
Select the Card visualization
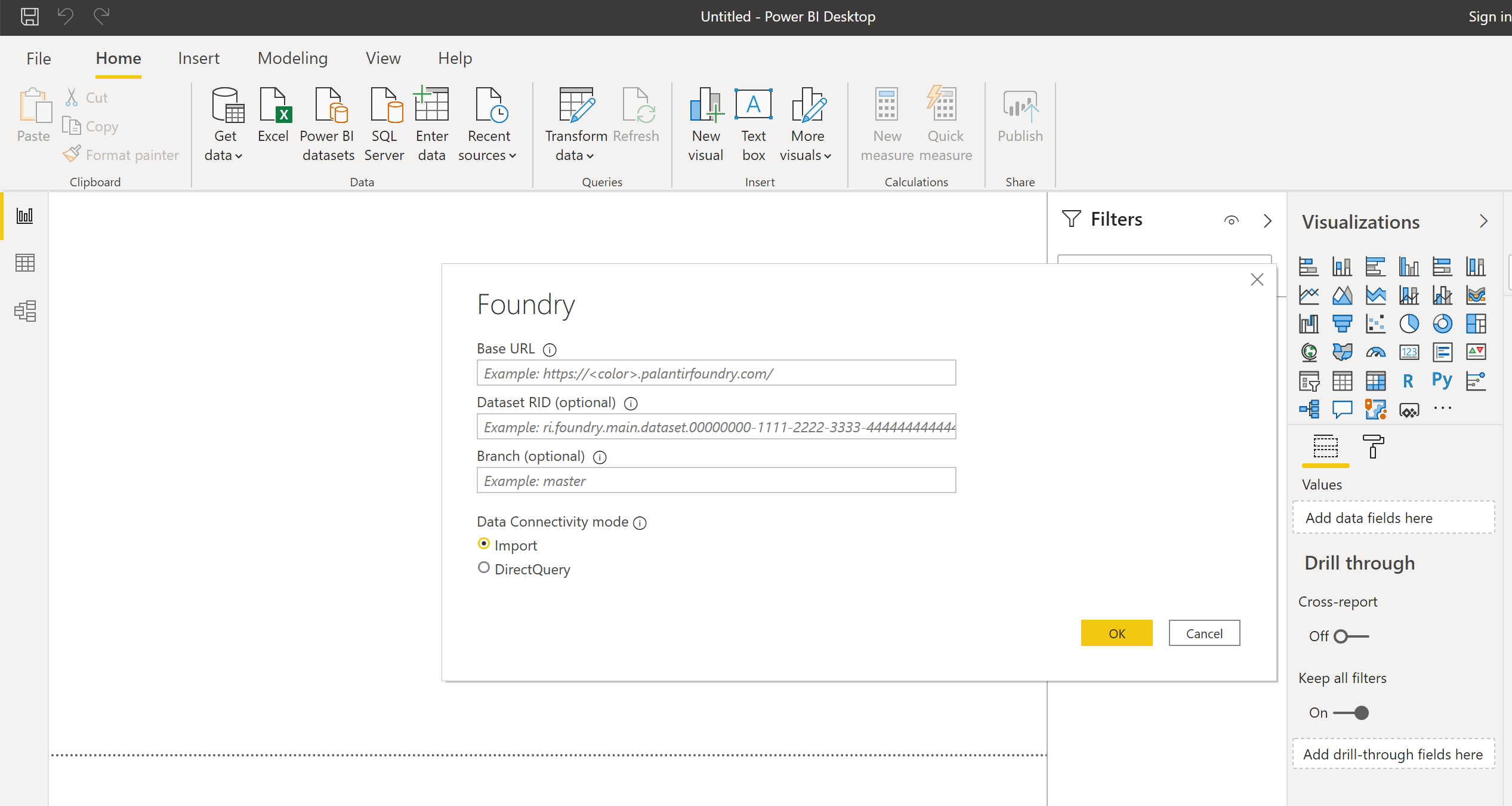pyautogui.click(x=1409, y=352)
